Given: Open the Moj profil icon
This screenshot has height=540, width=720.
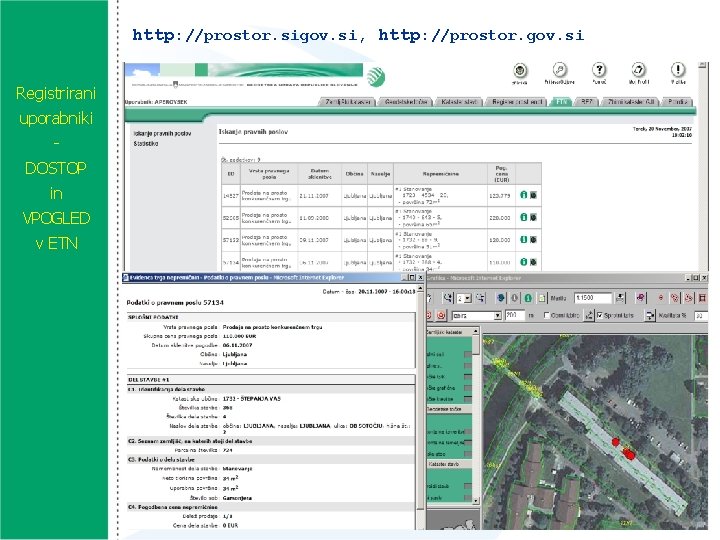Looking at the screenshot, I should coord(638,70).
